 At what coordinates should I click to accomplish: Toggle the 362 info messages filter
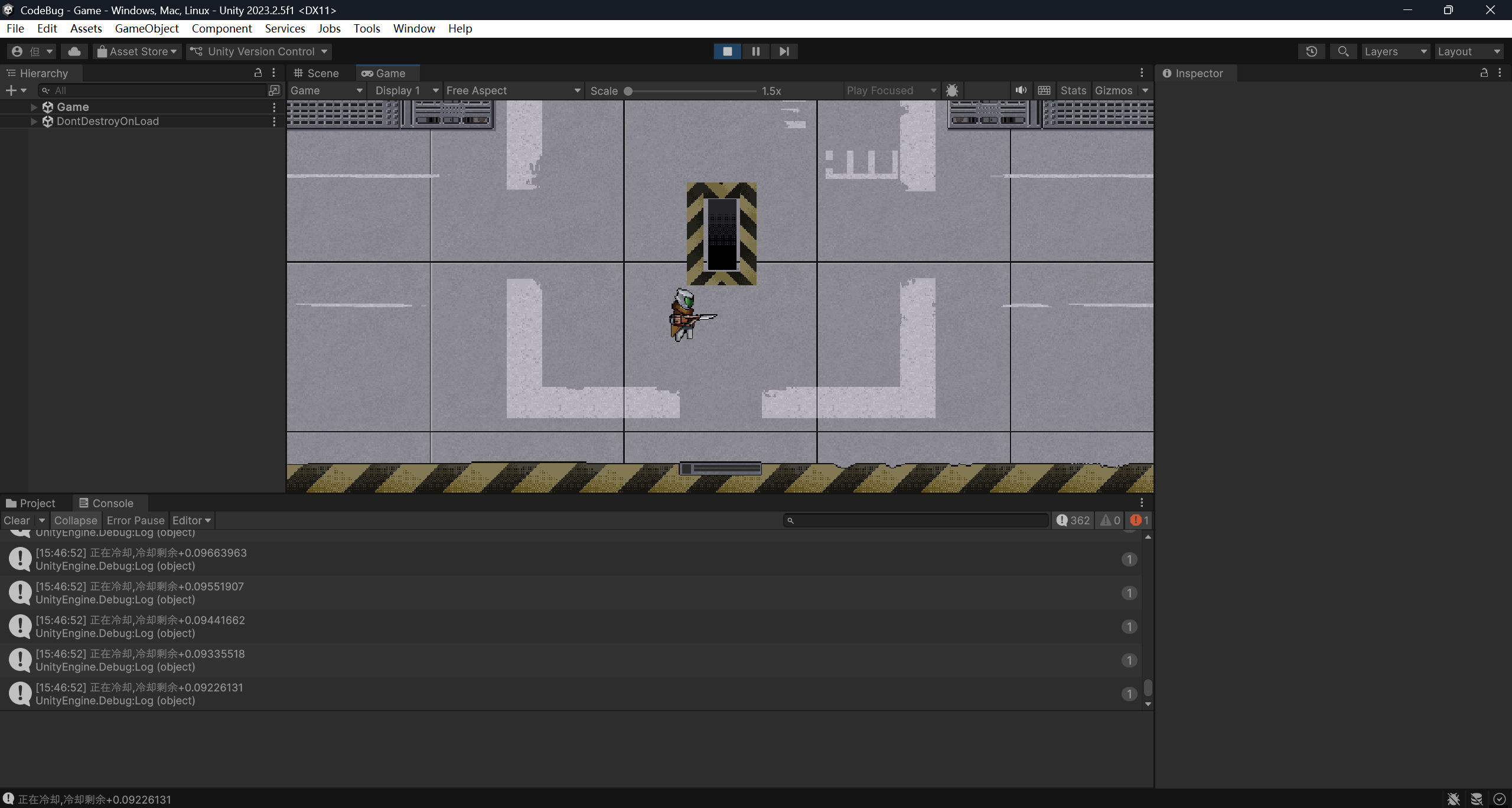pos(1073,520)
